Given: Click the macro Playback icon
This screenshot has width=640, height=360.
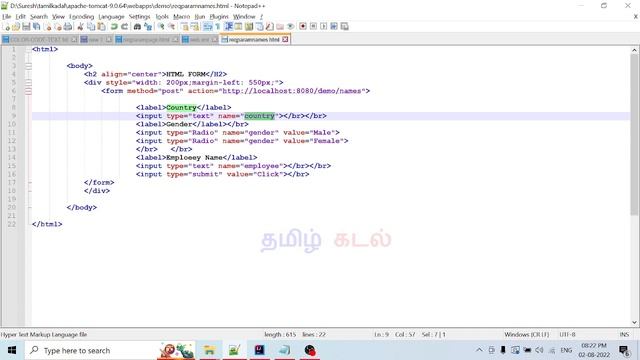Looking at the screenshot, I should (x=323, y=27).
